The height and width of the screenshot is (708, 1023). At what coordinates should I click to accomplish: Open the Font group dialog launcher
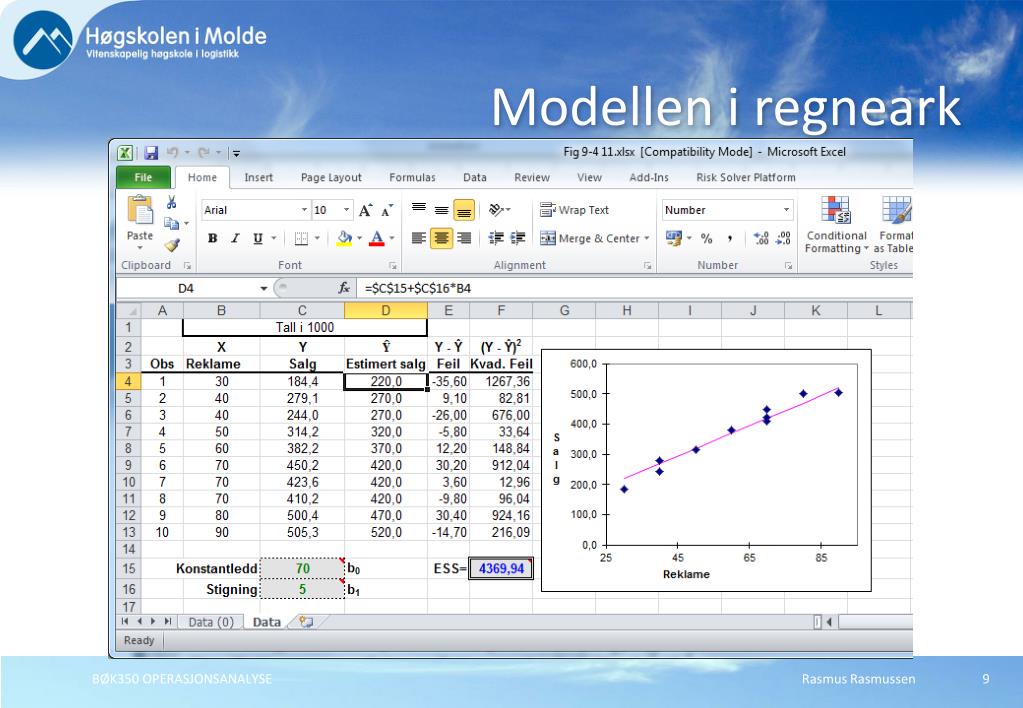pos(393,266)
